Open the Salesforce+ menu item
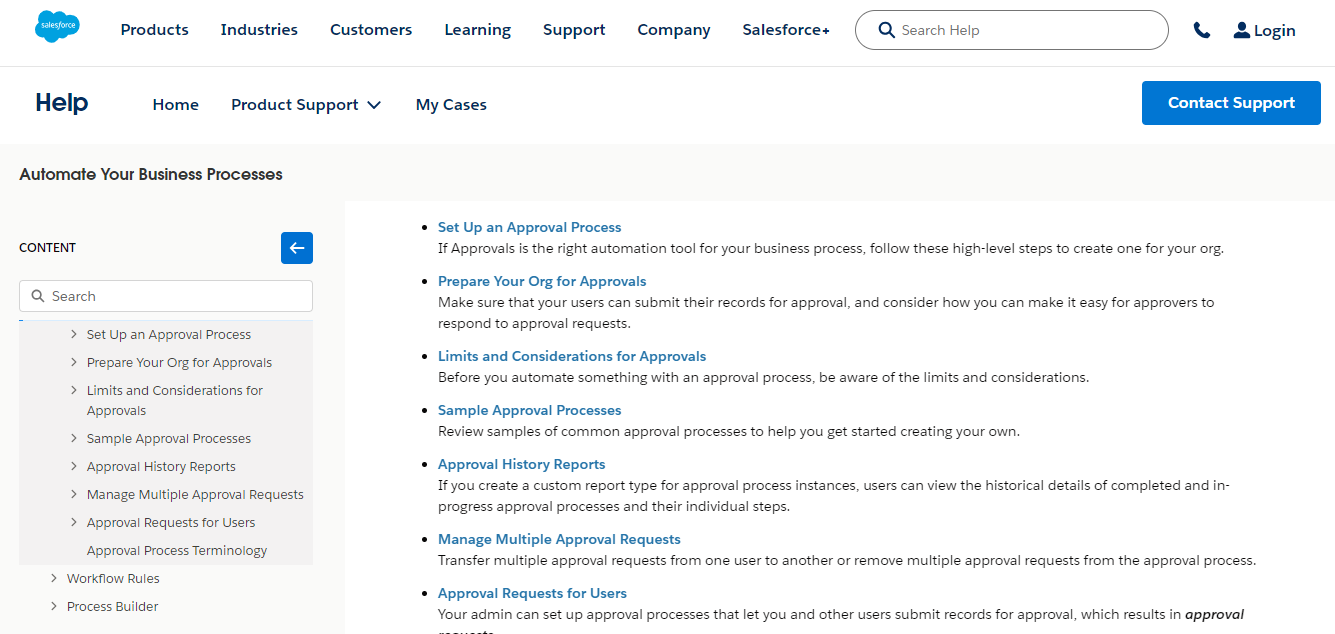Viewport: 1335px width, 634px height. pyautogui.click(x=786, y=30)
